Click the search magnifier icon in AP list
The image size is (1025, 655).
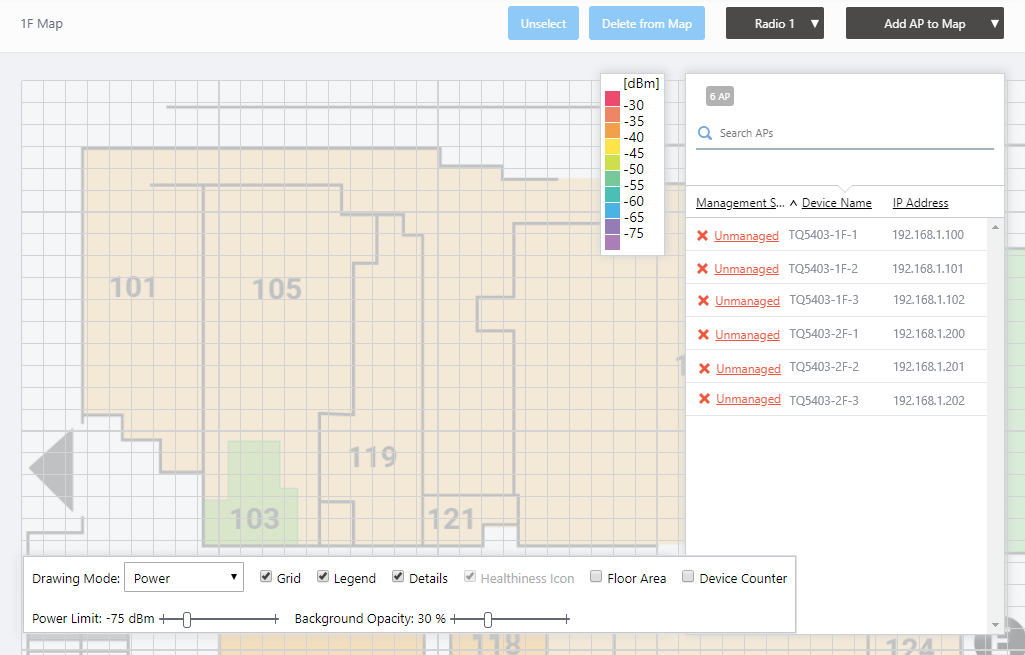point(705,133)
